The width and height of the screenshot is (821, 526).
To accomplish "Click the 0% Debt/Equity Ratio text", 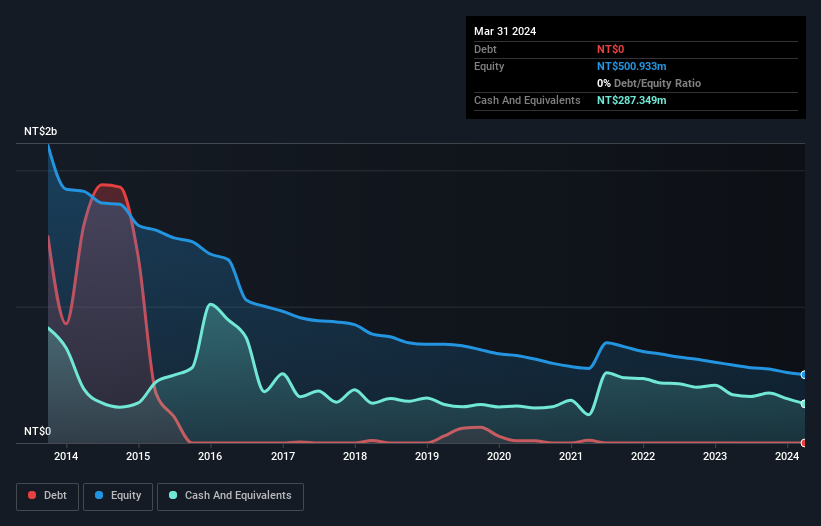I will point(649,83).
